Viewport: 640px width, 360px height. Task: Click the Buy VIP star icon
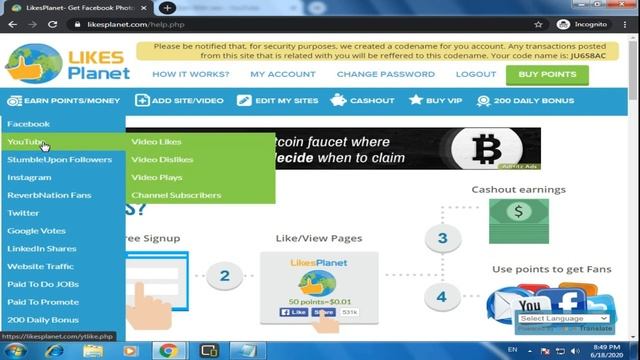pyautogui.click(x=416, y=100)
